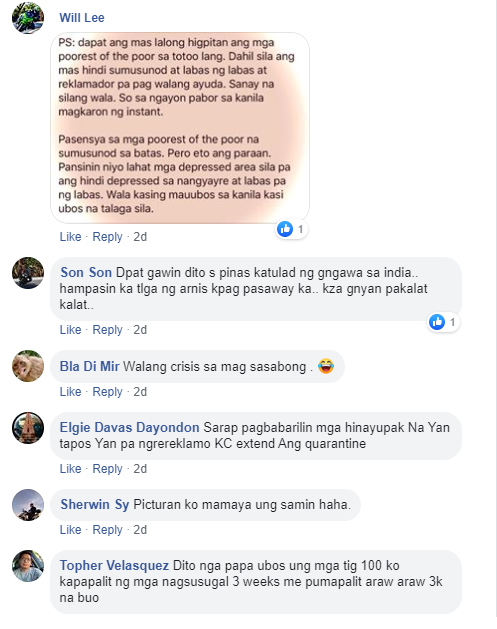Screen dimensions: 497x629
Task: Like Sherwin Sy's comment
Action: tap(70, 530)
